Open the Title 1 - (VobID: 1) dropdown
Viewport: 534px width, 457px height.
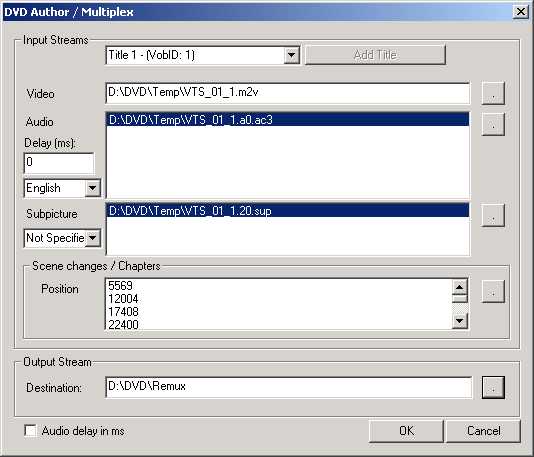click(x=292, y=55)
